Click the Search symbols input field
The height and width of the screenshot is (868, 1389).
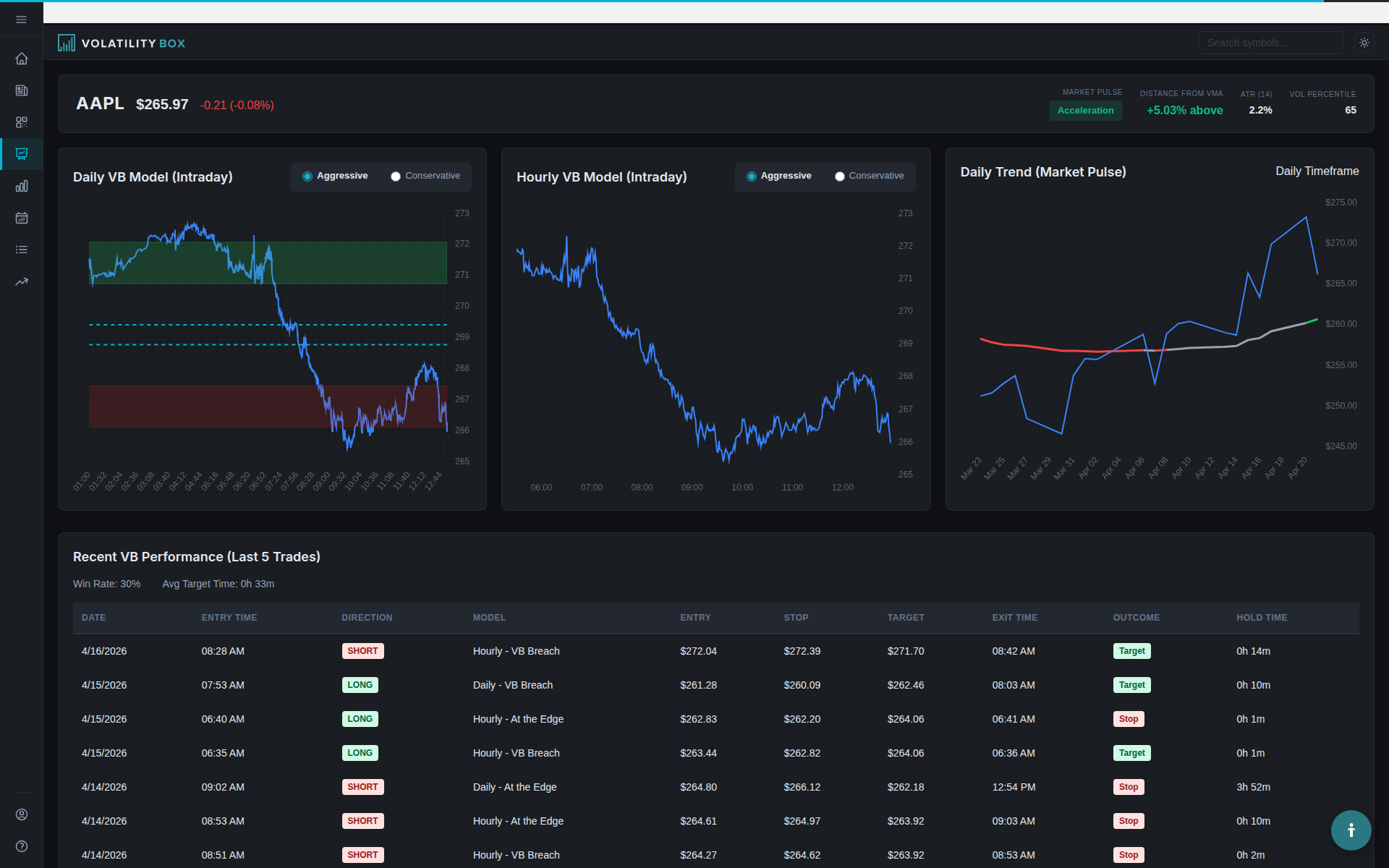[x=1271, y=43]
